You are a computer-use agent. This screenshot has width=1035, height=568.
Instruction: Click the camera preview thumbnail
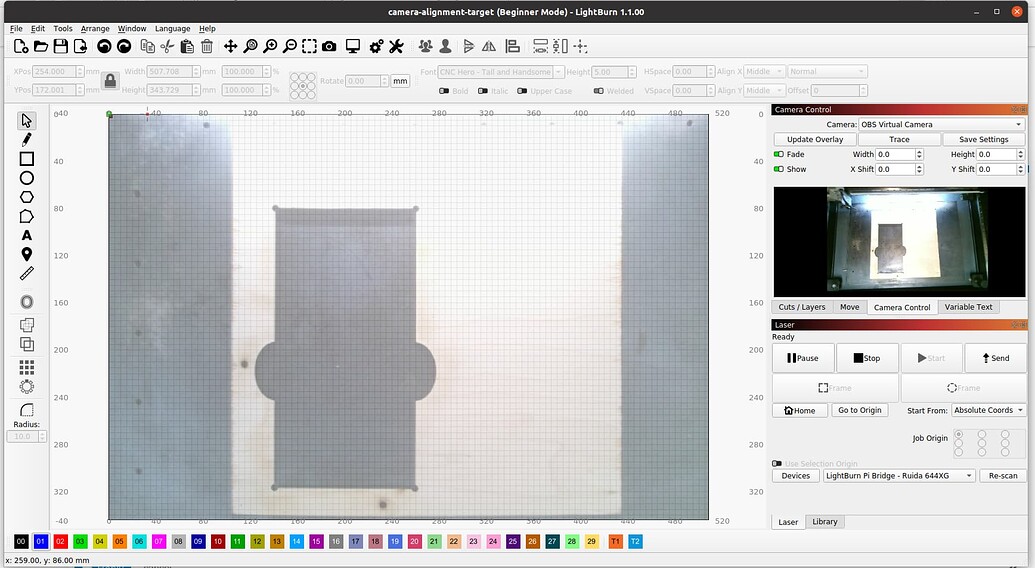pos(899,241)
